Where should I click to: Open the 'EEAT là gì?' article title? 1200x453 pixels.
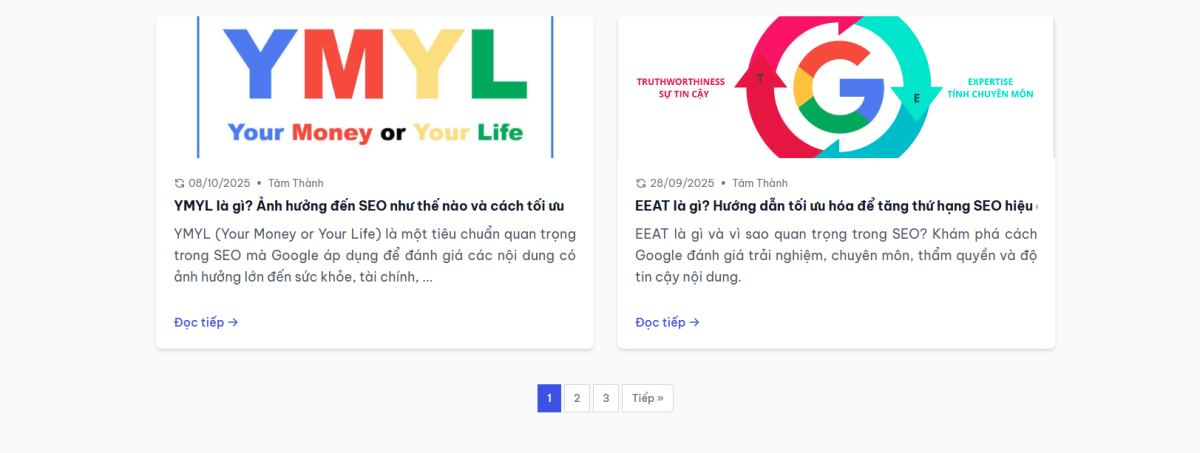(x=835, y=206)
